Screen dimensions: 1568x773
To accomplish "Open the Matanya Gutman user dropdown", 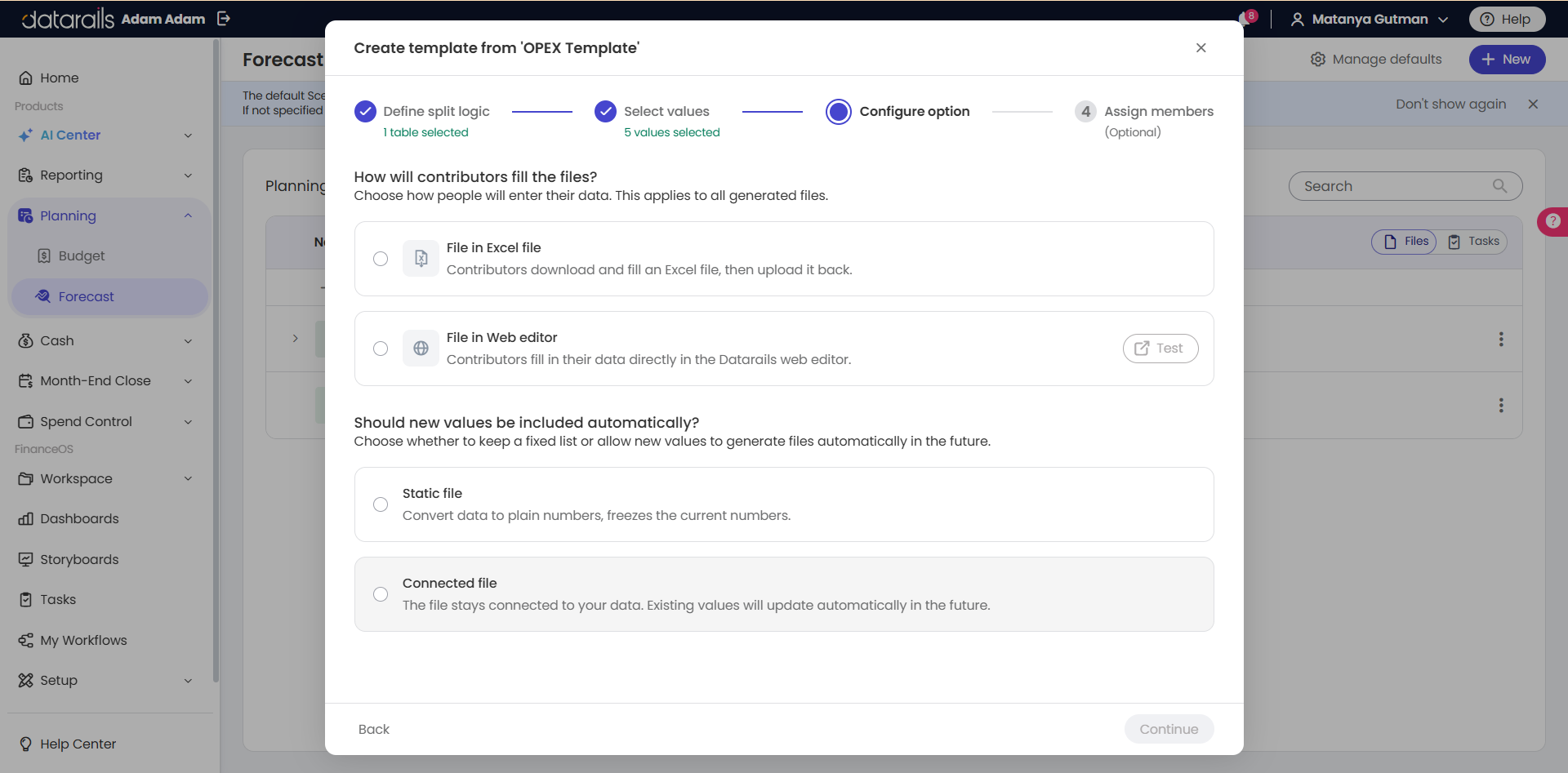I will click(1370, 19).
